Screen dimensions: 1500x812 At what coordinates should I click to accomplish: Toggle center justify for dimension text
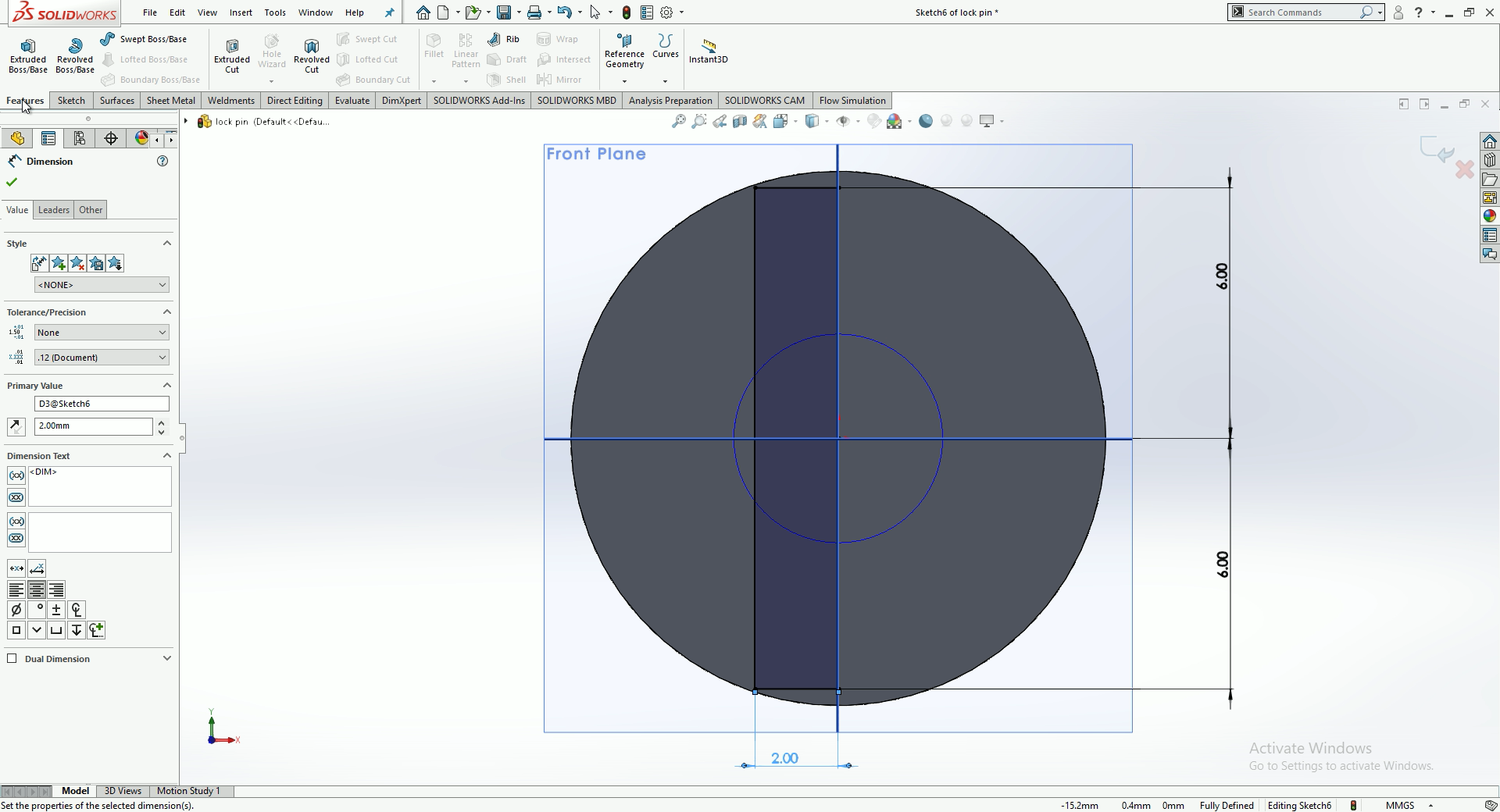point(36,589)
